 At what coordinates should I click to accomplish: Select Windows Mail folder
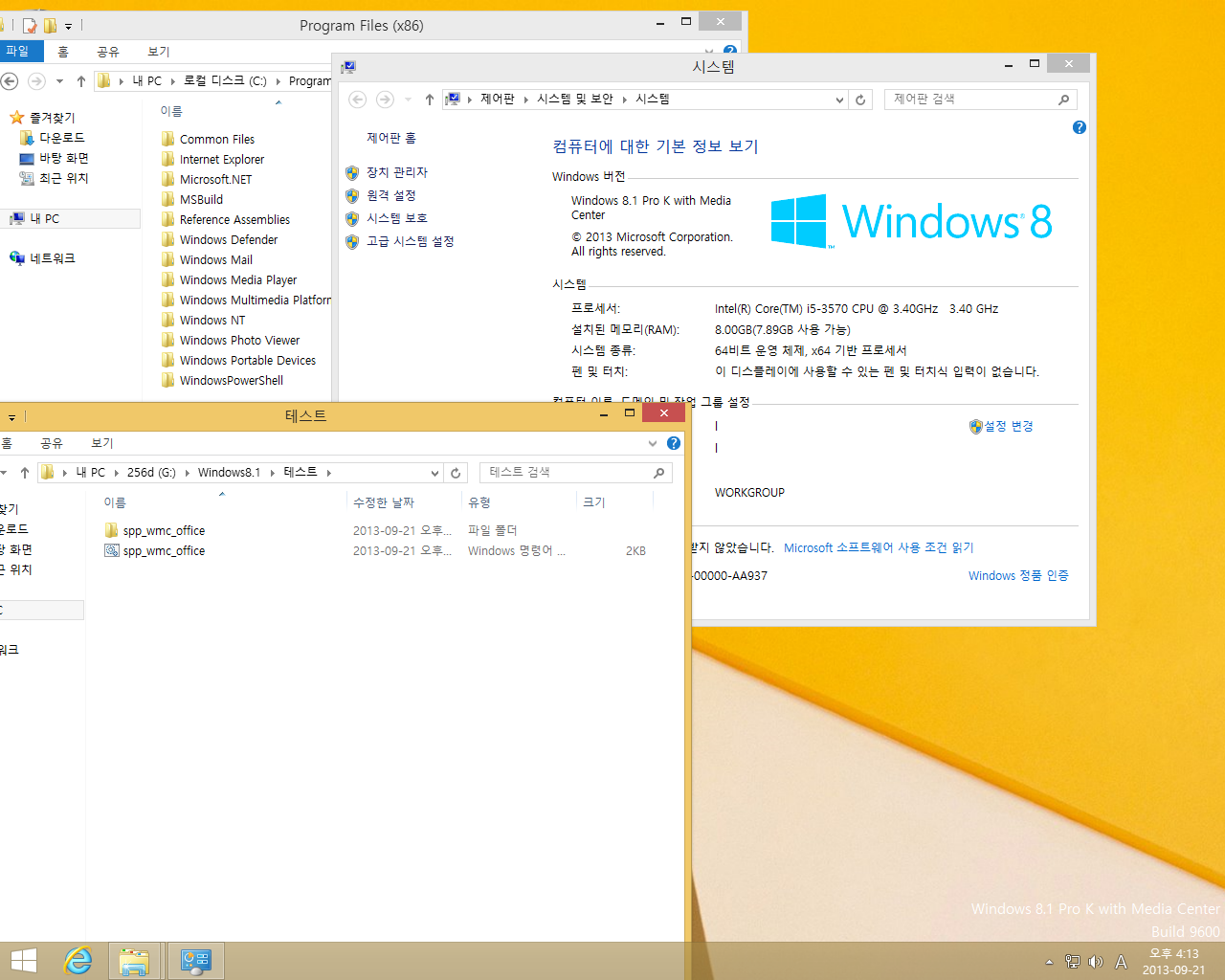[x=216, y=260]
